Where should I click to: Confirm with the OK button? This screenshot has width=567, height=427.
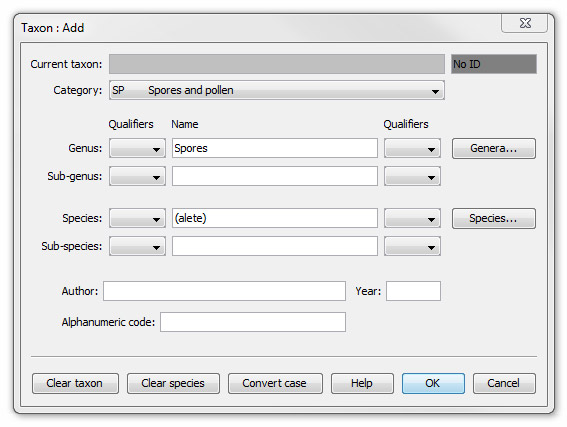point(433,383)
